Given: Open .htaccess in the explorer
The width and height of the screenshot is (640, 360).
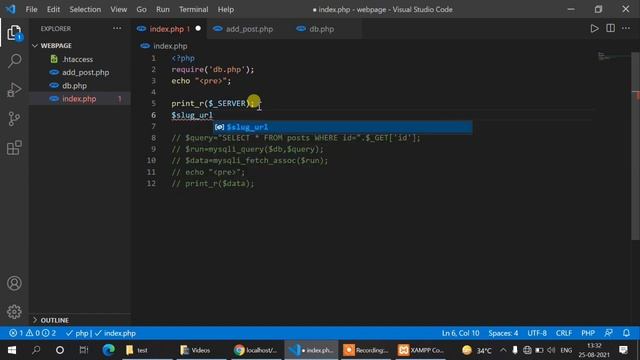Looking at the screenshot, I should (78, 59).
